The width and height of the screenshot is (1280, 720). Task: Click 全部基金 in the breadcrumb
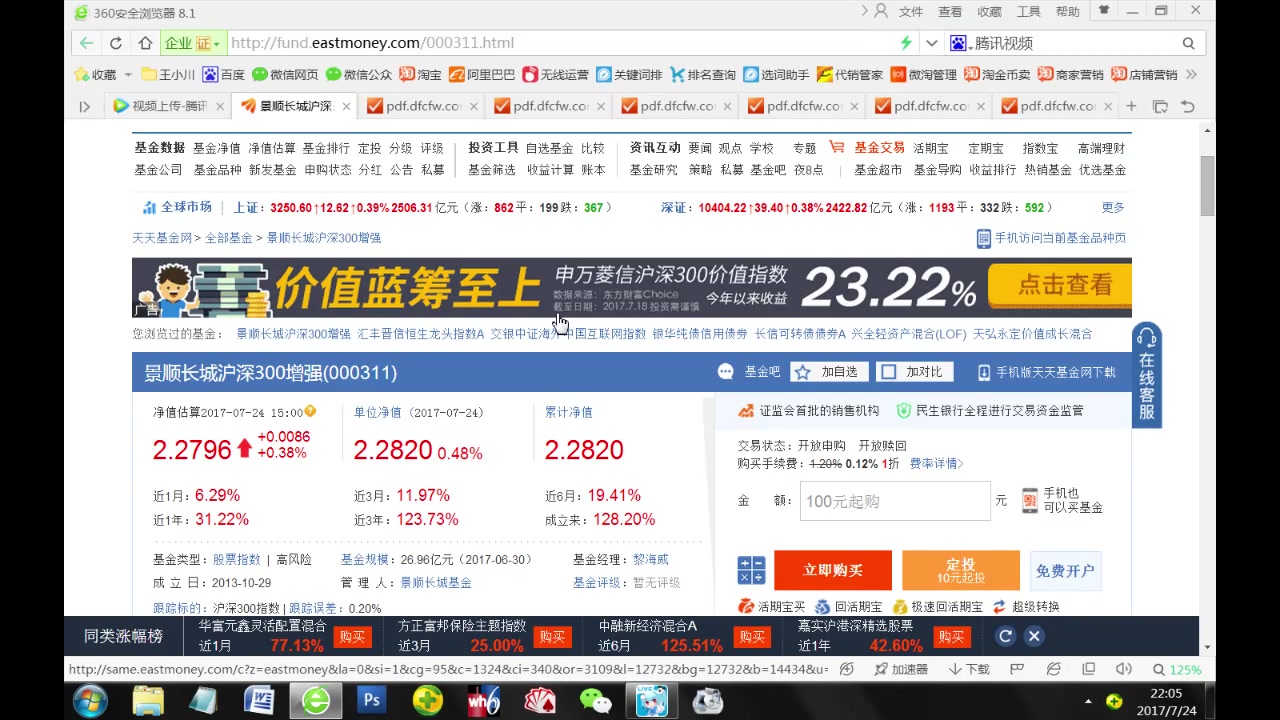click(x=229, y=238)
